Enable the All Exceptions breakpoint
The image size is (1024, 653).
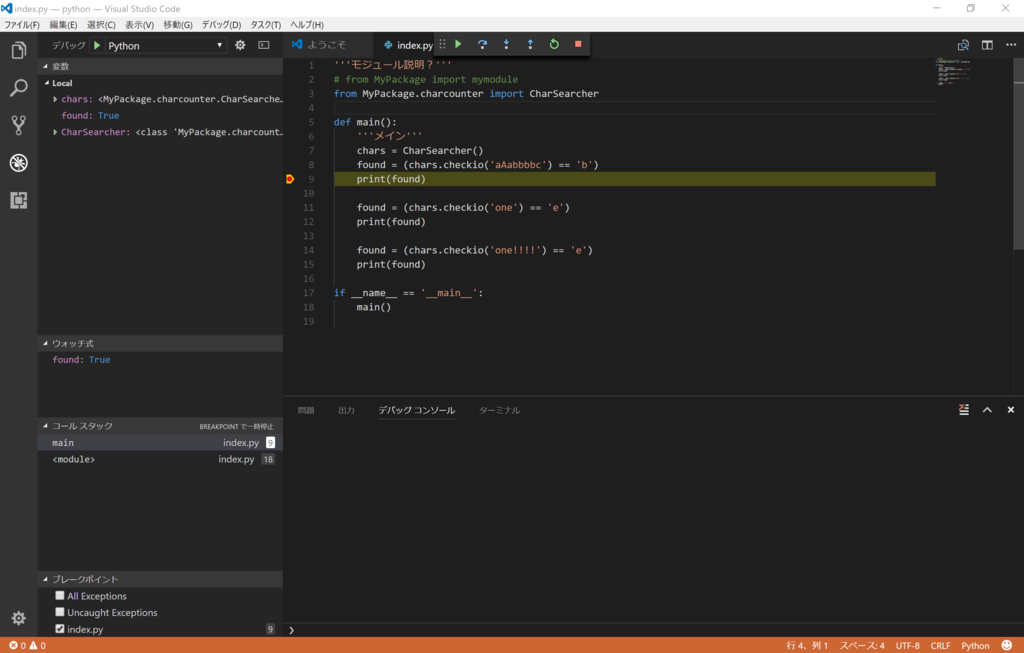59,596
